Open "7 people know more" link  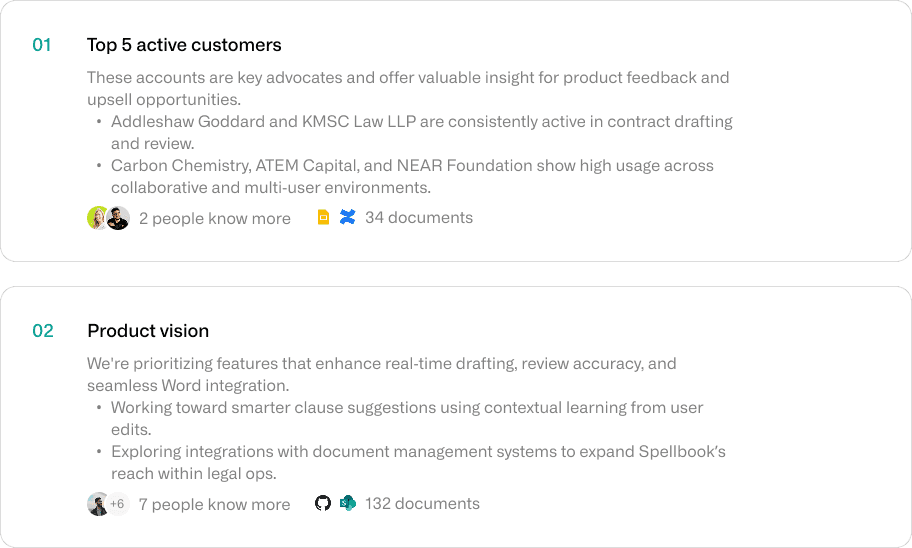pos(215,504)
